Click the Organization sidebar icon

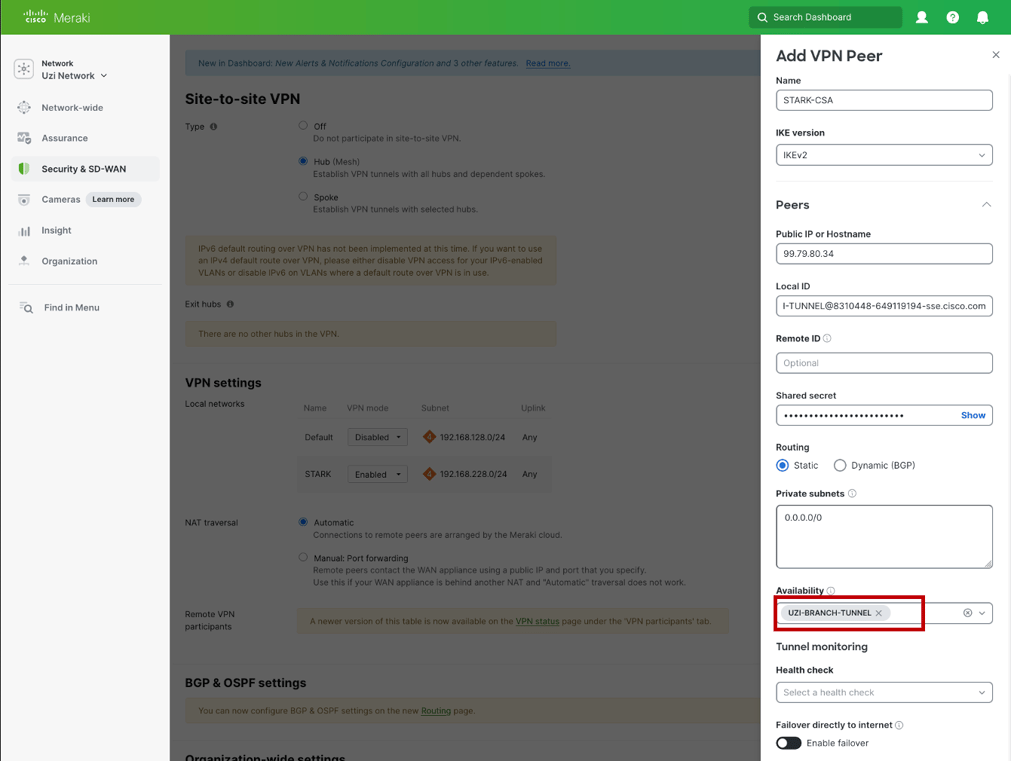point(24,261)
